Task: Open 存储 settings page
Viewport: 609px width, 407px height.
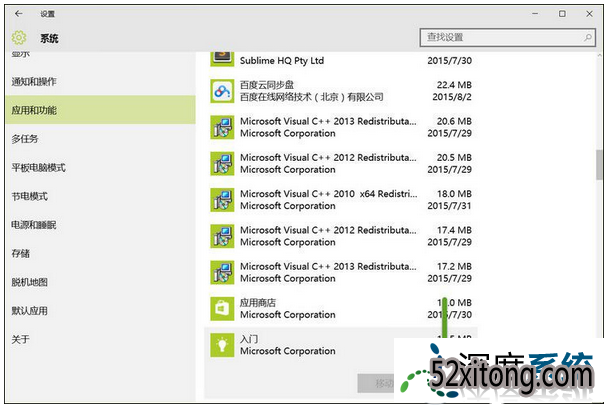Action: click(x=101, y=253)
